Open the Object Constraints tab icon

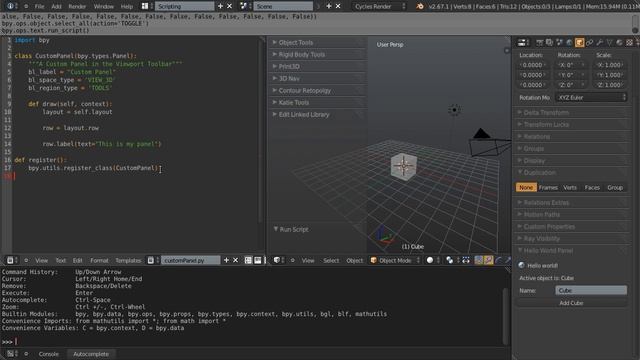[x=589, y=42]
